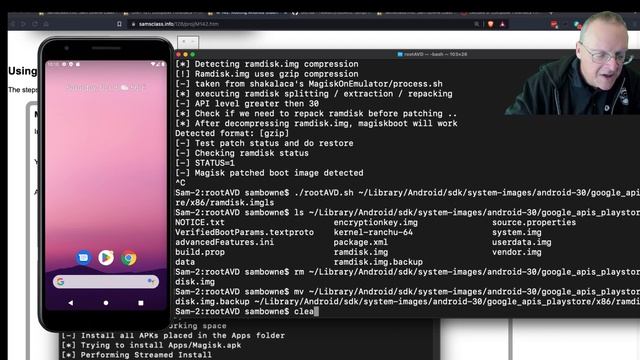Open the Messages app on the emulator
The height and width of the screenshot is (360, 640).
(84, 258)
